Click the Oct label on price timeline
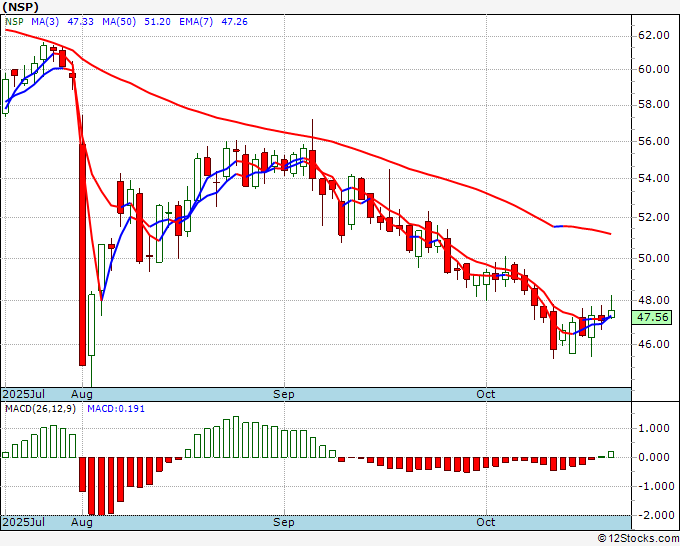This screenshot has height=546, width=680. (485, 394)
